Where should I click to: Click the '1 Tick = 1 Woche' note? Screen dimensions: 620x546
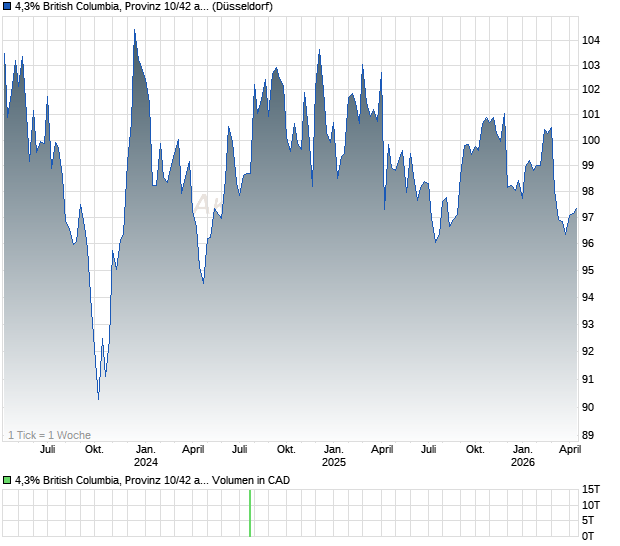click(49, 435)
